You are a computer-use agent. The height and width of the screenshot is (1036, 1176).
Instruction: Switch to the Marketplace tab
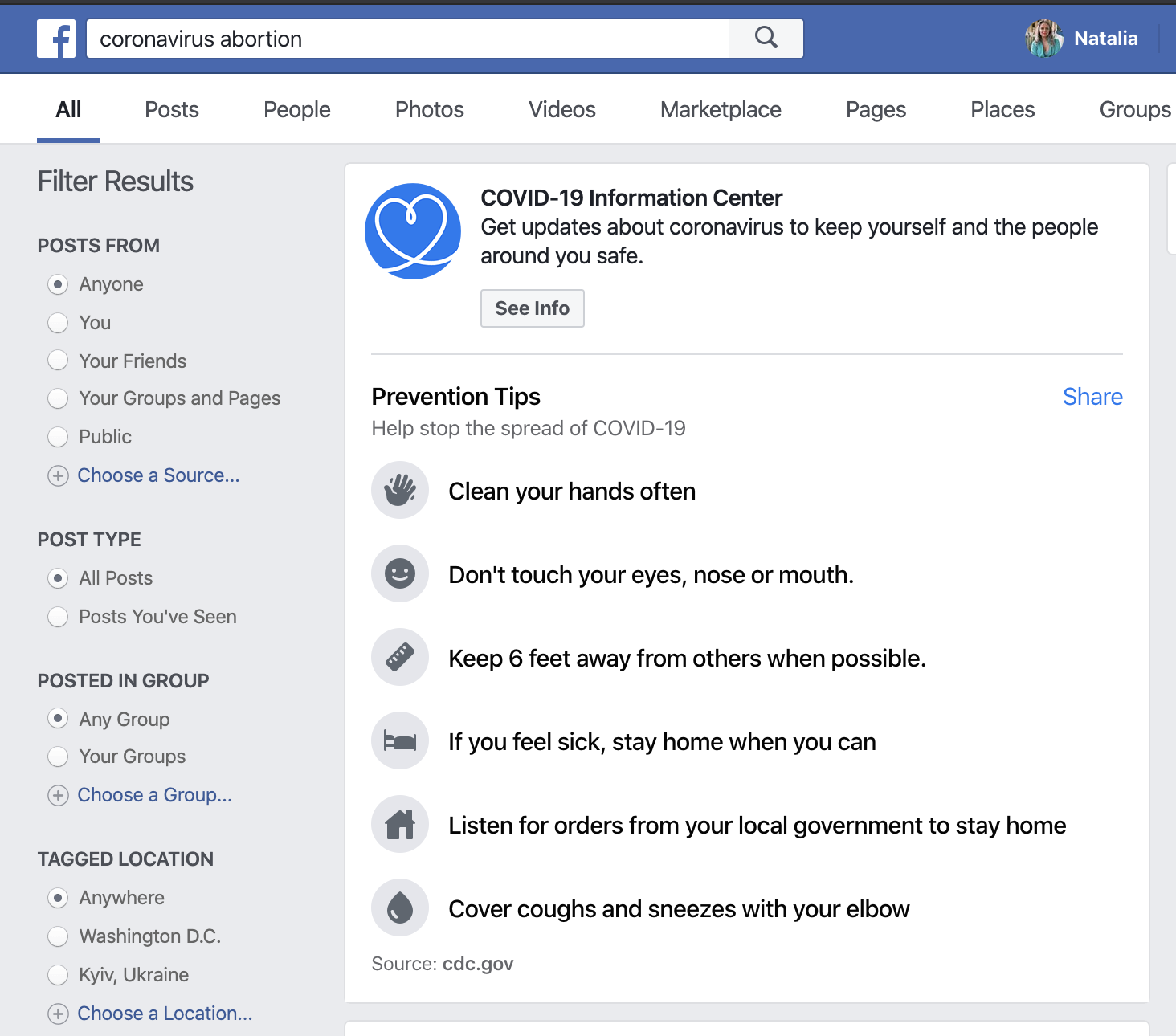pos(721,109)
